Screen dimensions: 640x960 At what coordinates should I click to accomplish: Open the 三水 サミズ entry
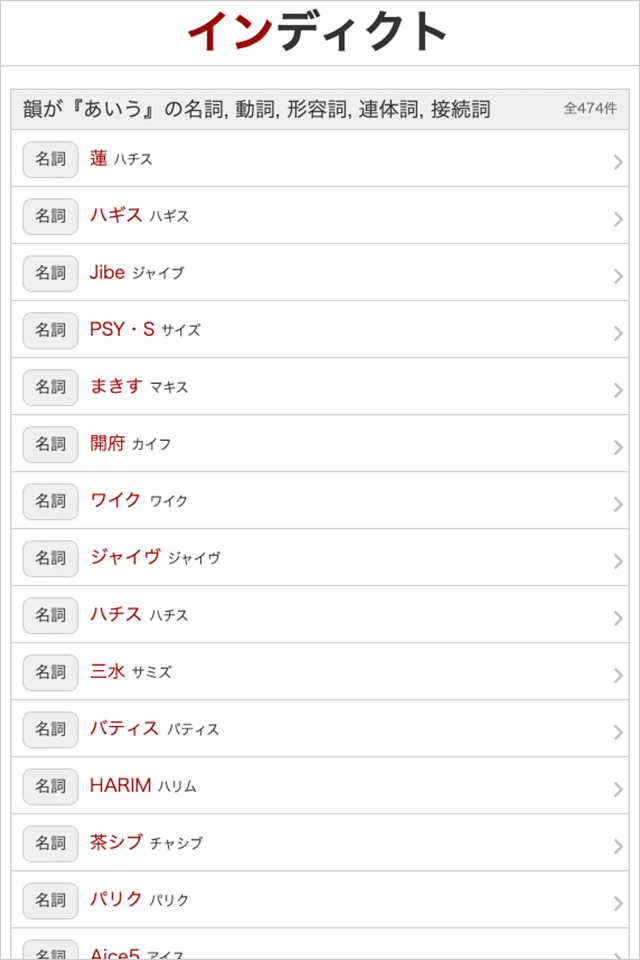pyautogui.click(x=130, y=672)
